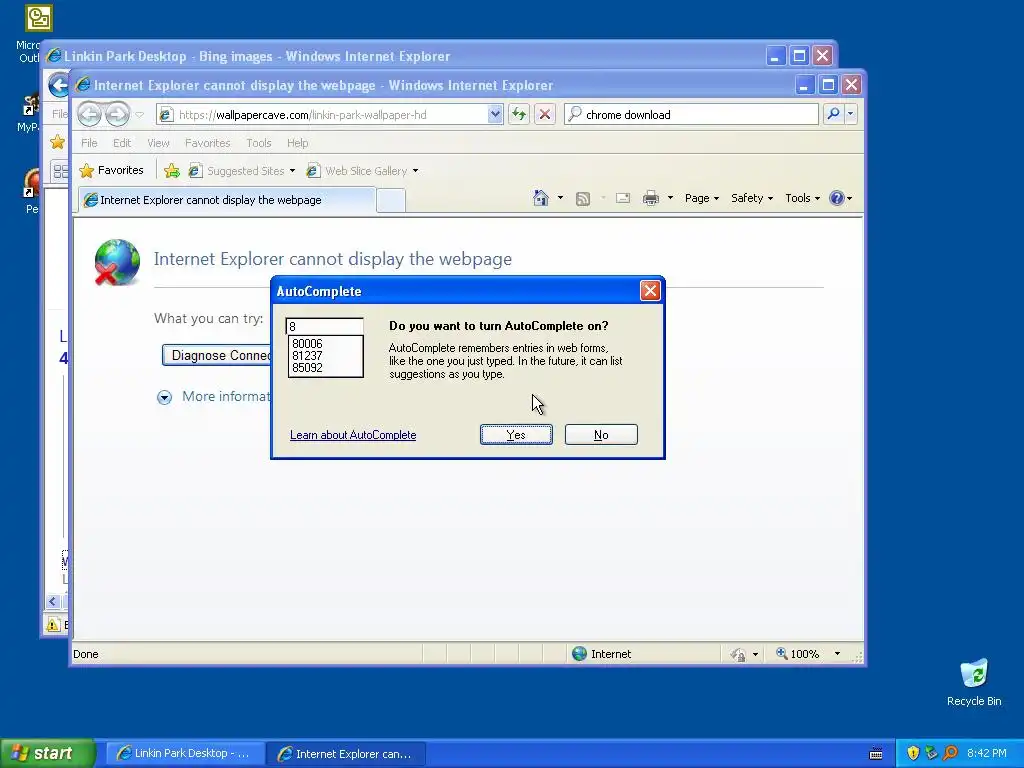The height and width of the screenshot is (768, 1024).
Task: Click the Start button
Action: coord(48,753)
